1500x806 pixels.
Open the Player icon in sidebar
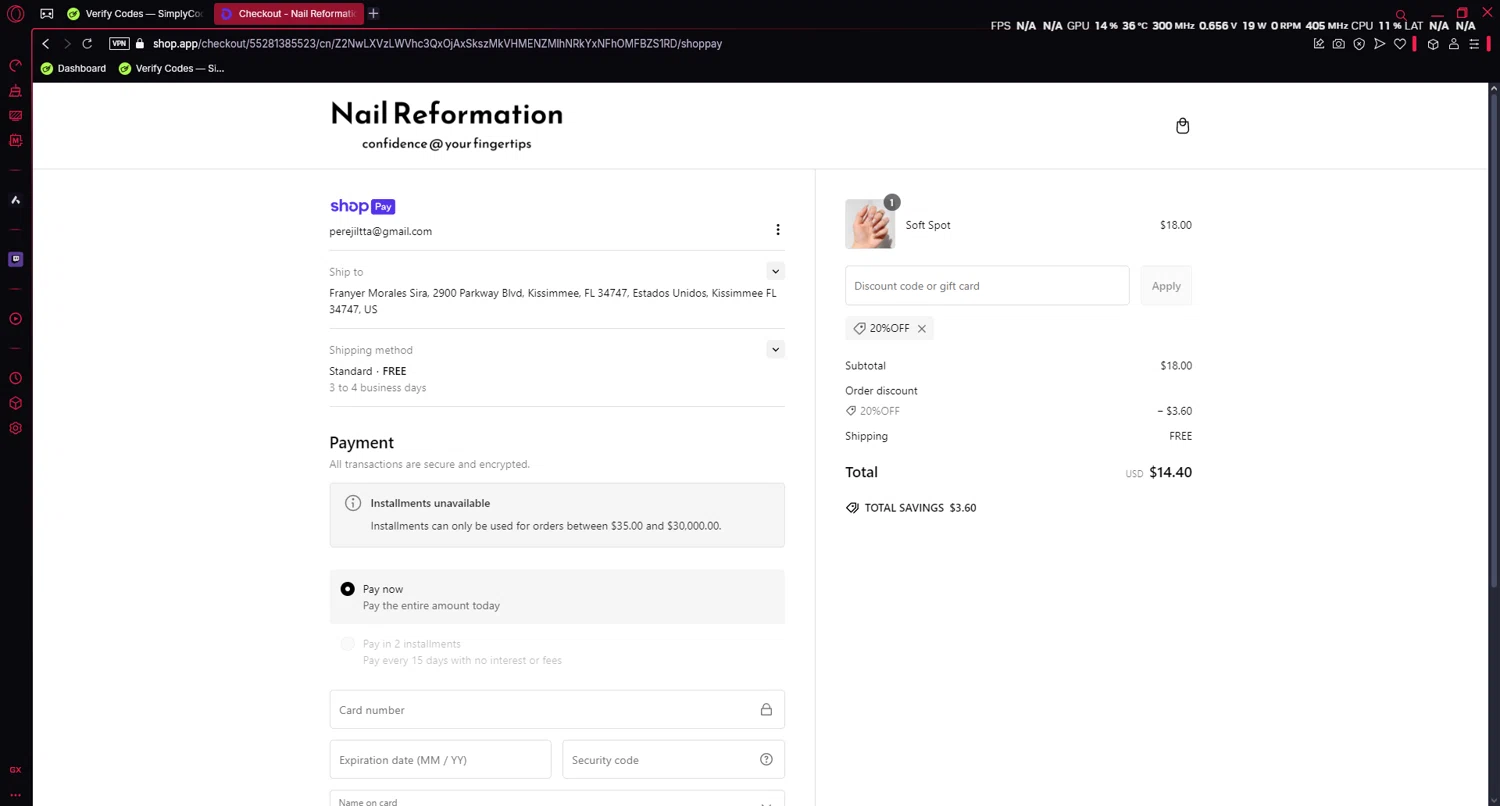click(15, 319)
